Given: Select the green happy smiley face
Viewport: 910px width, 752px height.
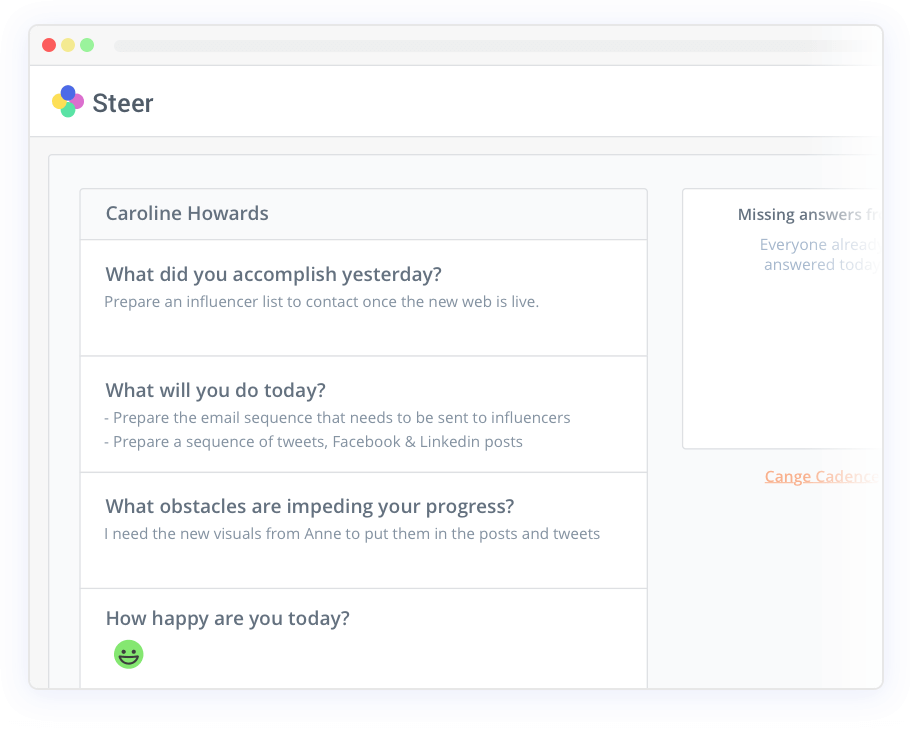Looking at the screenshot, I should [128, 655].
